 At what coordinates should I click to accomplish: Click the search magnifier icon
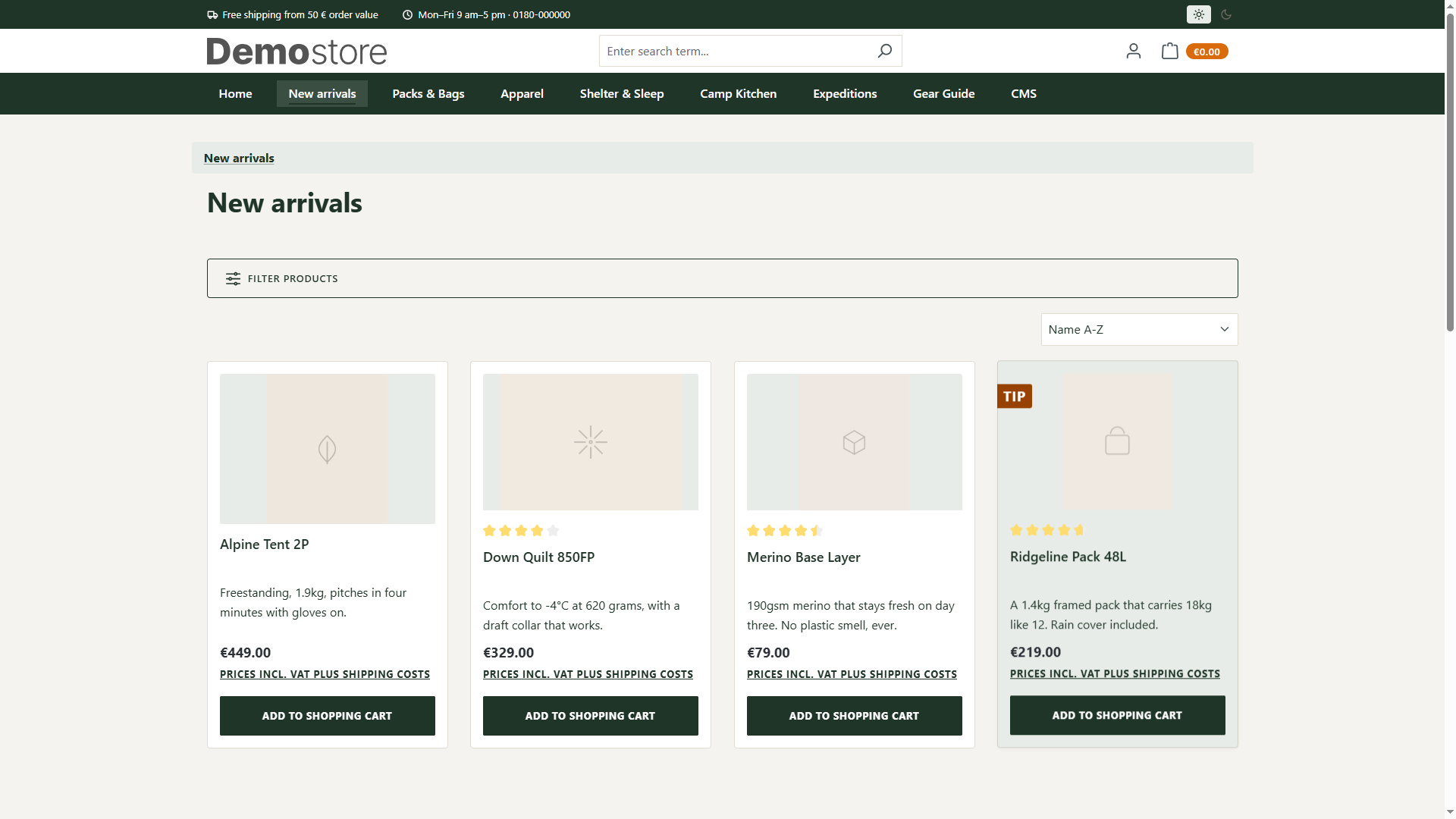click(884, 51)
